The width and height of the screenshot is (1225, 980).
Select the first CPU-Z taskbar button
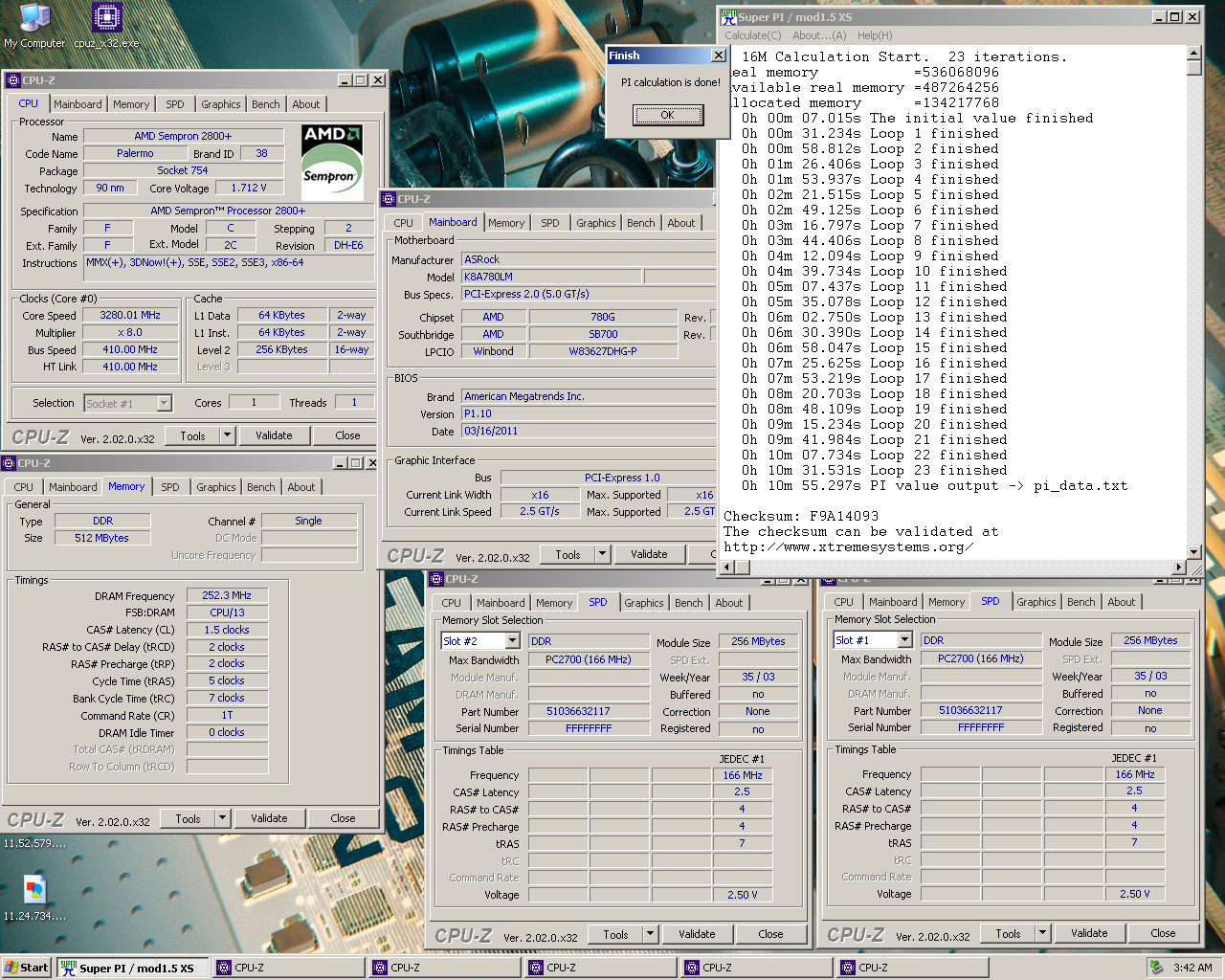[289, 968]
